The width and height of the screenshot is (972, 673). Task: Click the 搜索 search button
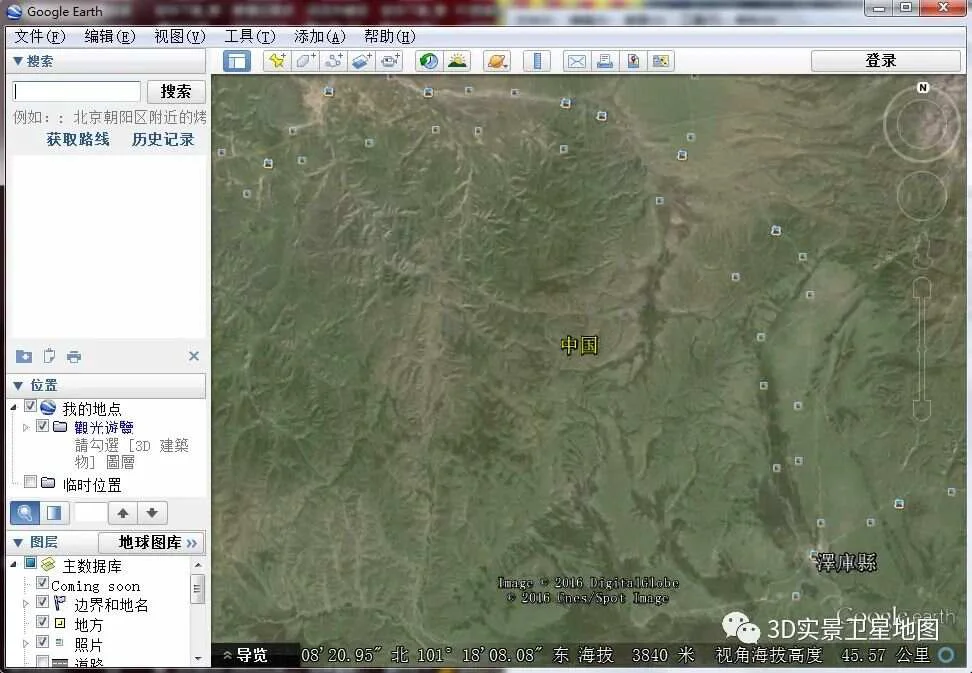click(x=176, y=91)
